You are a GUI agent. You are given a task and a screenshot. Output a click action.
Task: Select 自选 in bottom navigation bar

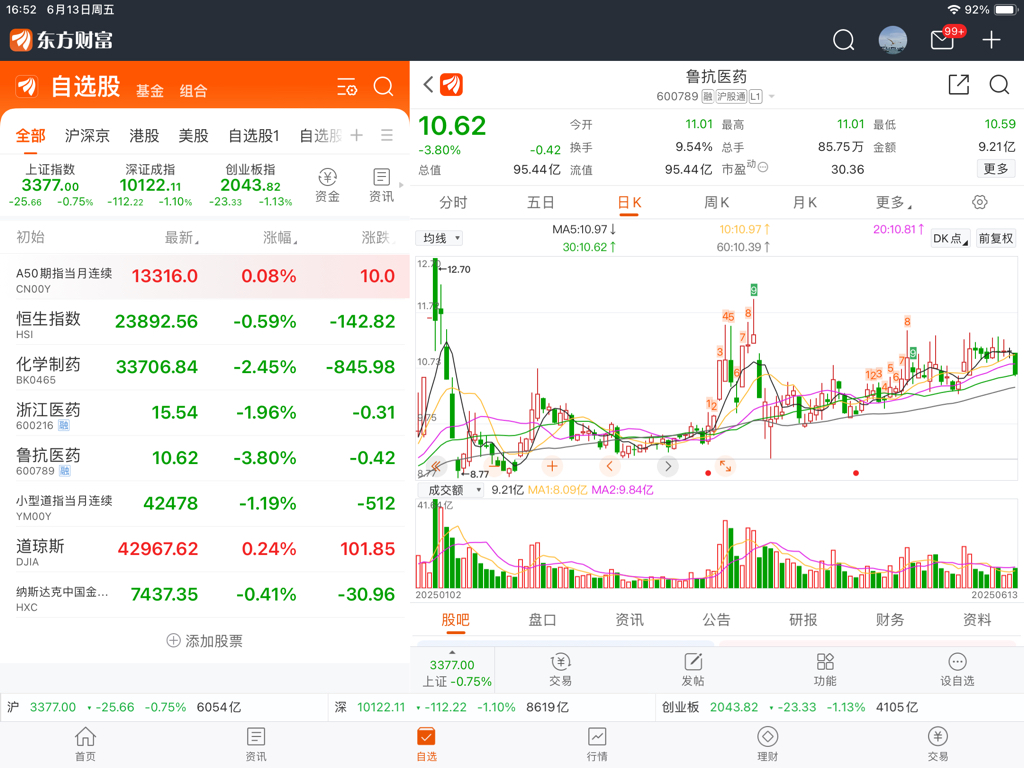(x=426, y=744)
